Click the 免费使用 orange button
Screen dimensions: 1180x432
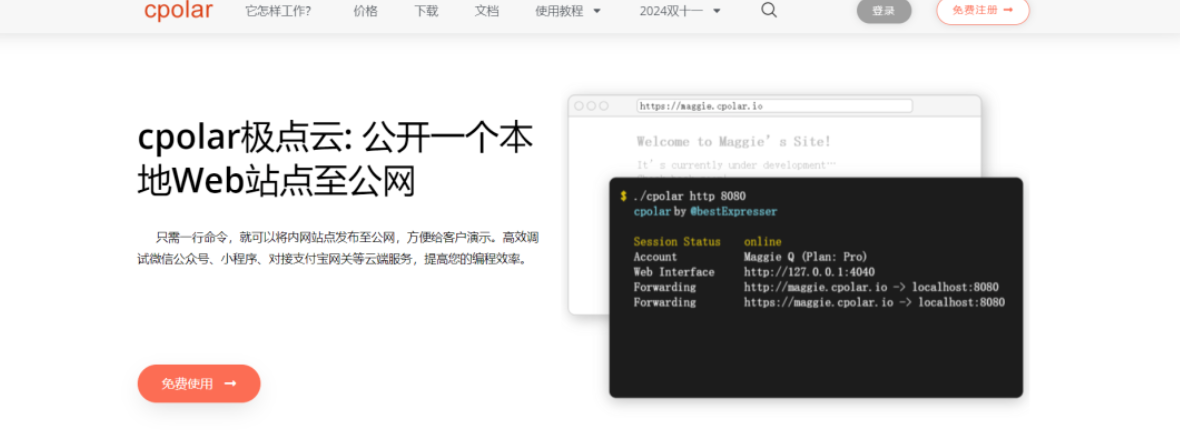point(199,384)
